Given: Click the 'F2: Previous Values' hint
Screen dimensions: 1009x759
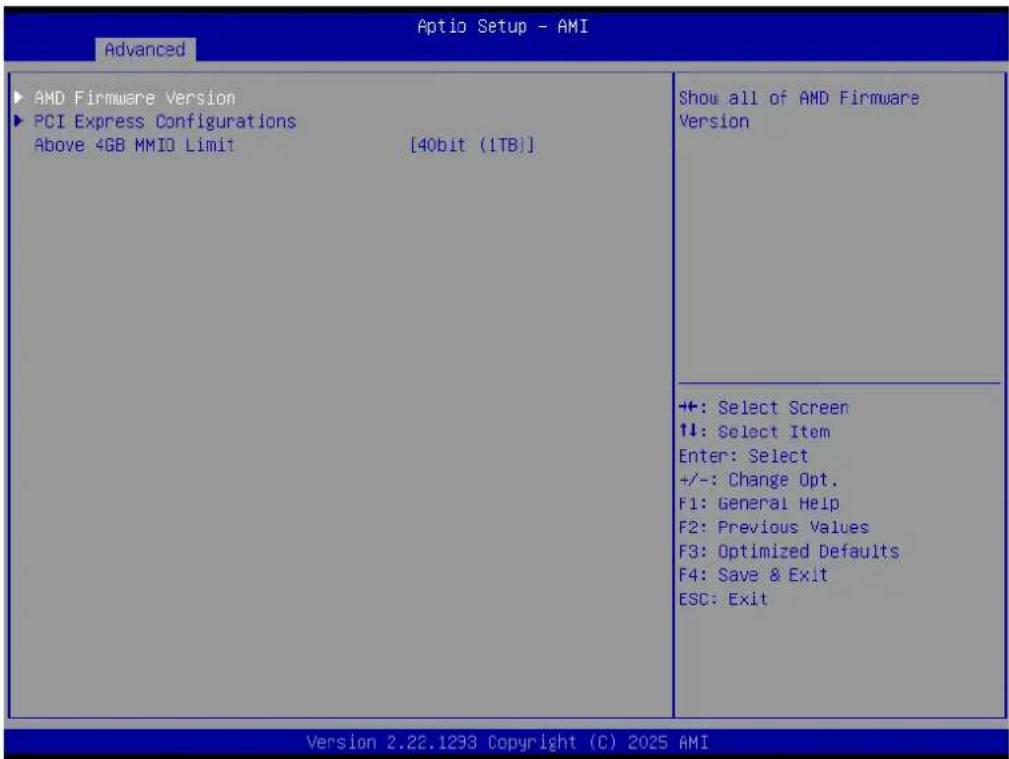Looking at the screenshot, I should pyautogui.click(x=773, y=527).
